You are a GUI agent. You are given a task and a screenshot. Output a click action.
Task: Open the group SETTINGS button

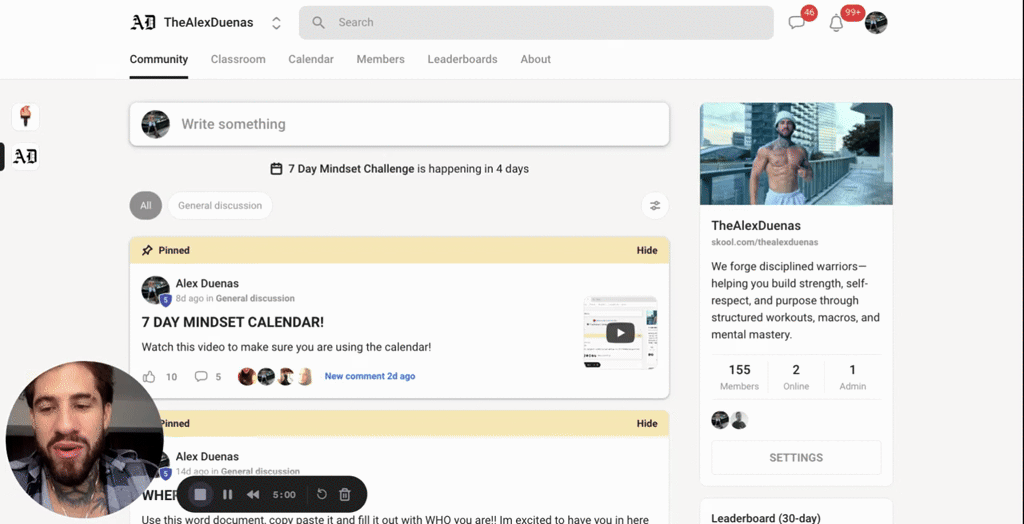pyautogui.click(x=796, y=458)
